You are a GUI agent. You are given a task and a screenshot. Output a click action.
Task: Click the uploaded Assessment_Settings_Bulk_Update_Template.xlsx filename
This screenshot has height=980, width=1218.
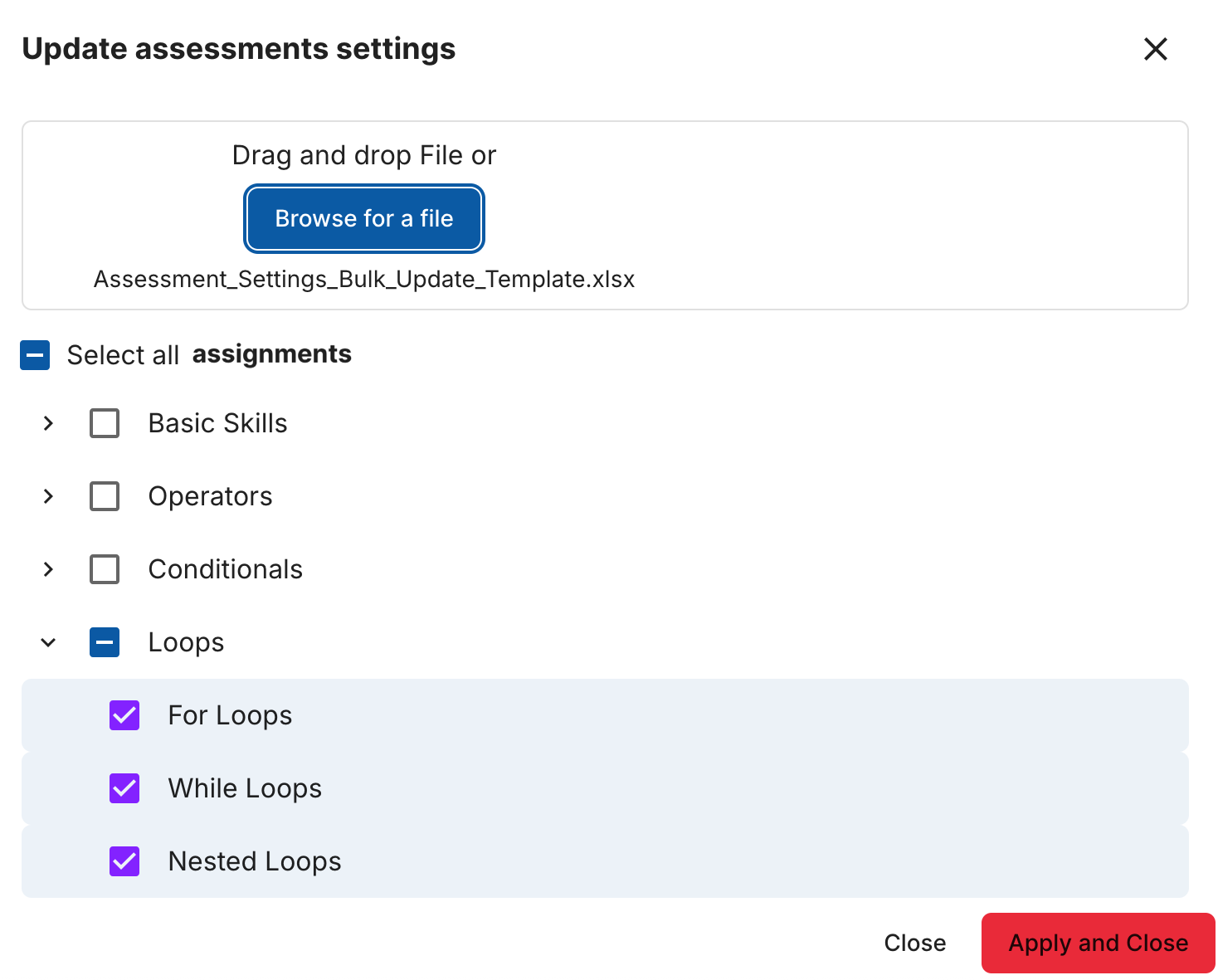click(363, 280)
